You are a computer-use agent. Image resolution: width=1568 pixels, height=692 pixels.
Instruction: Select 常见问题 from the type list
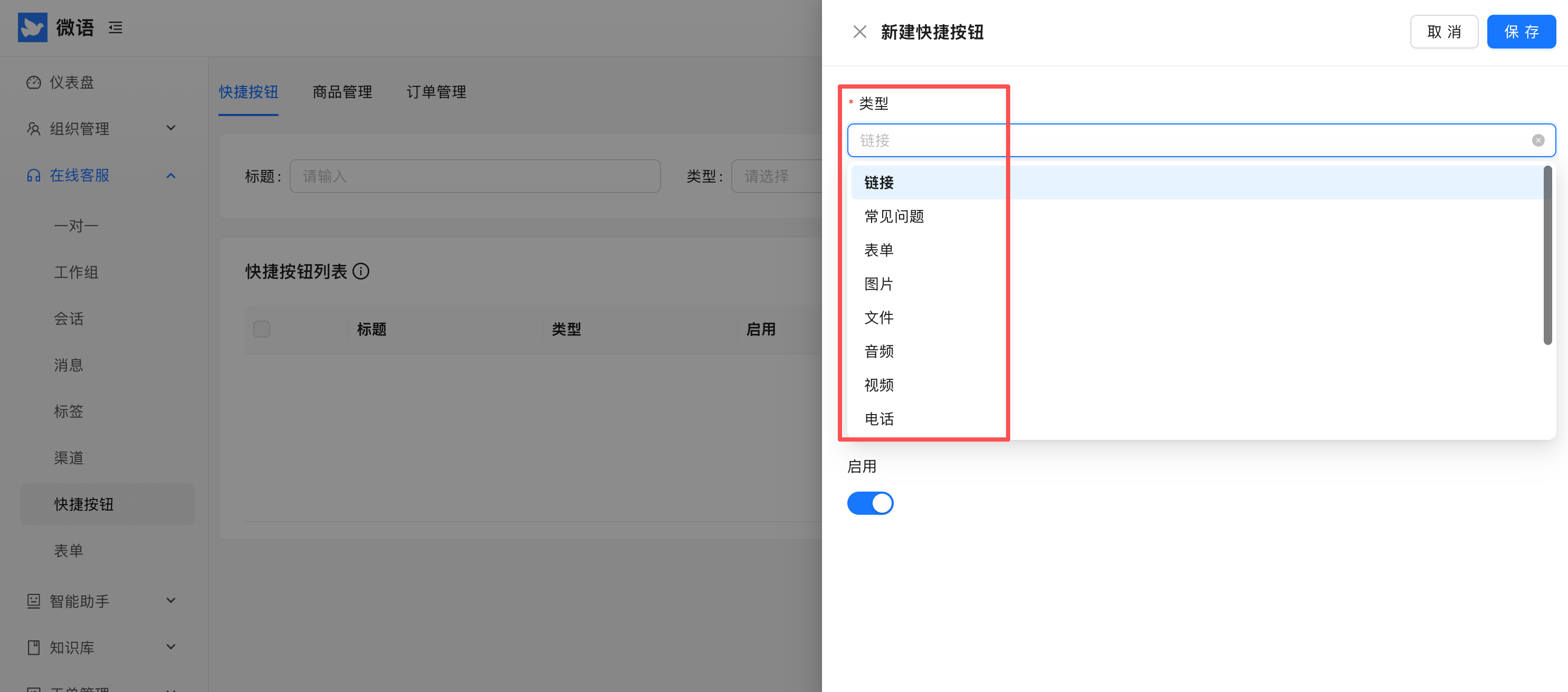point(894,216)
